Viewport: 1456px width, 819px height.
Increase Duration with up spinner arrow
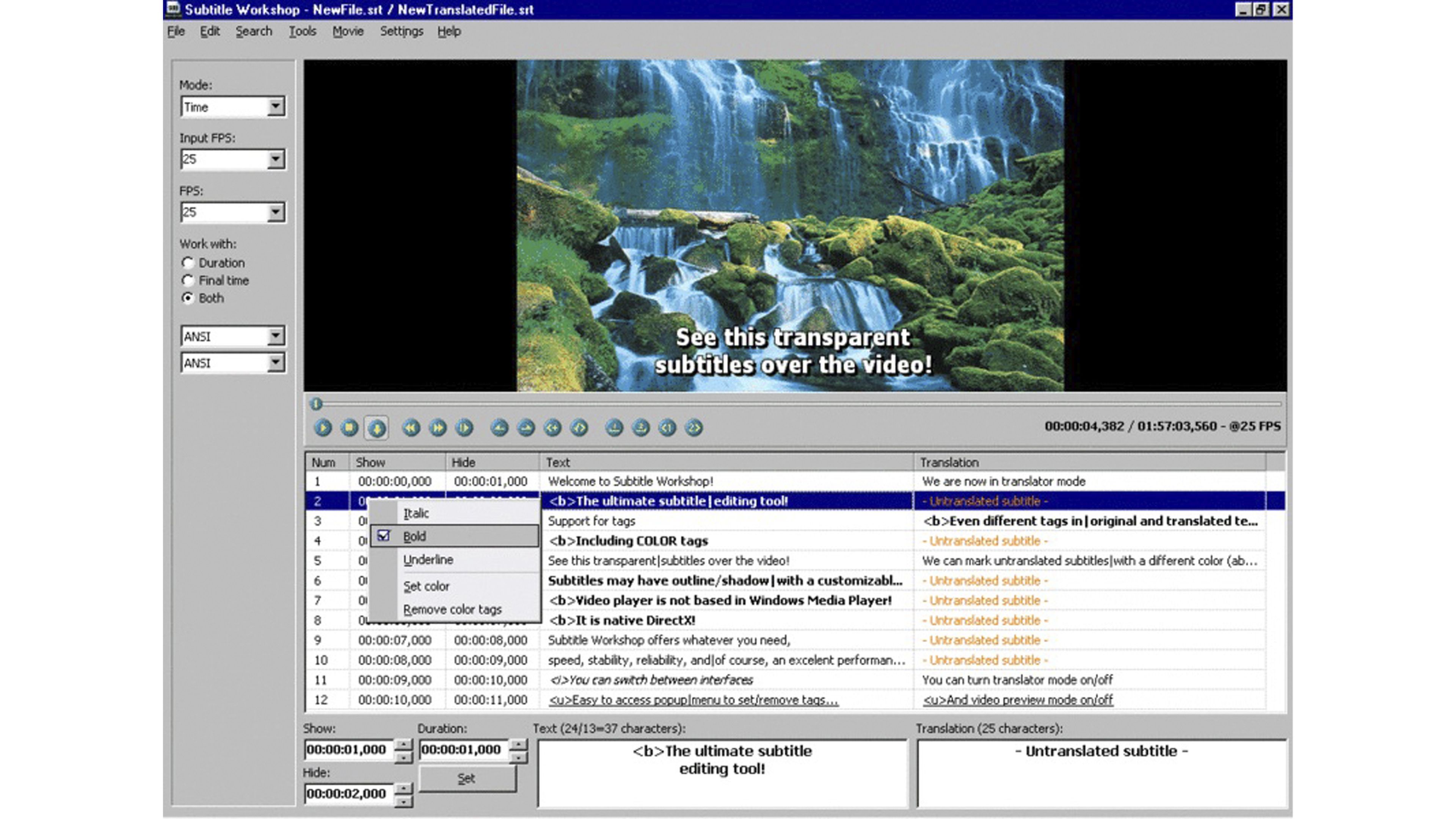click(518, 744)
